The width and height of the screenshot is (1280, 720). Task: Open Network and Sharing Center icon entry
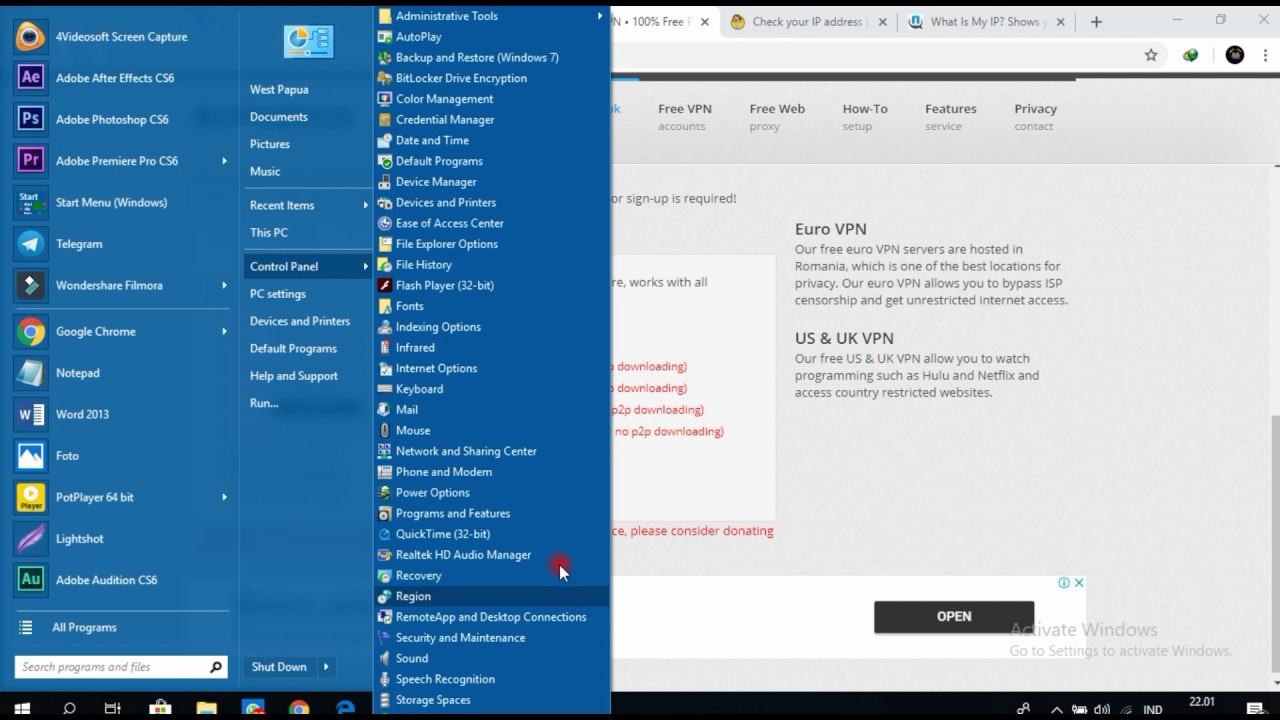click(385, 451)
